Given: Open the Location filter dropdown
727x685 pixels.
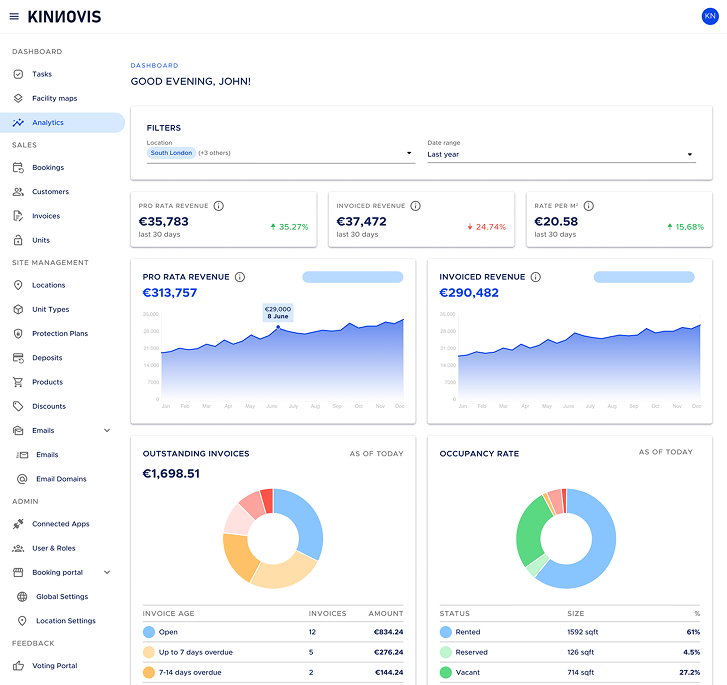Looking at the screenshot, I should 281,153.
